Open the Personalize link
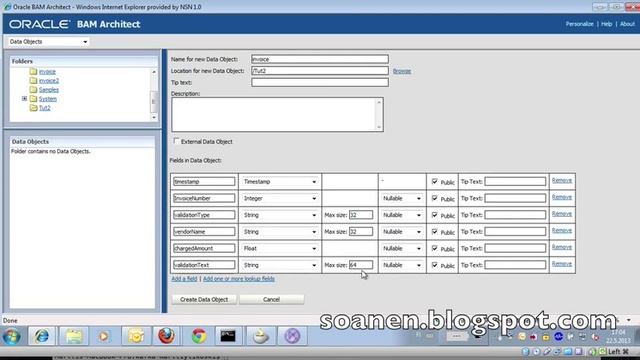 (579, 24)
